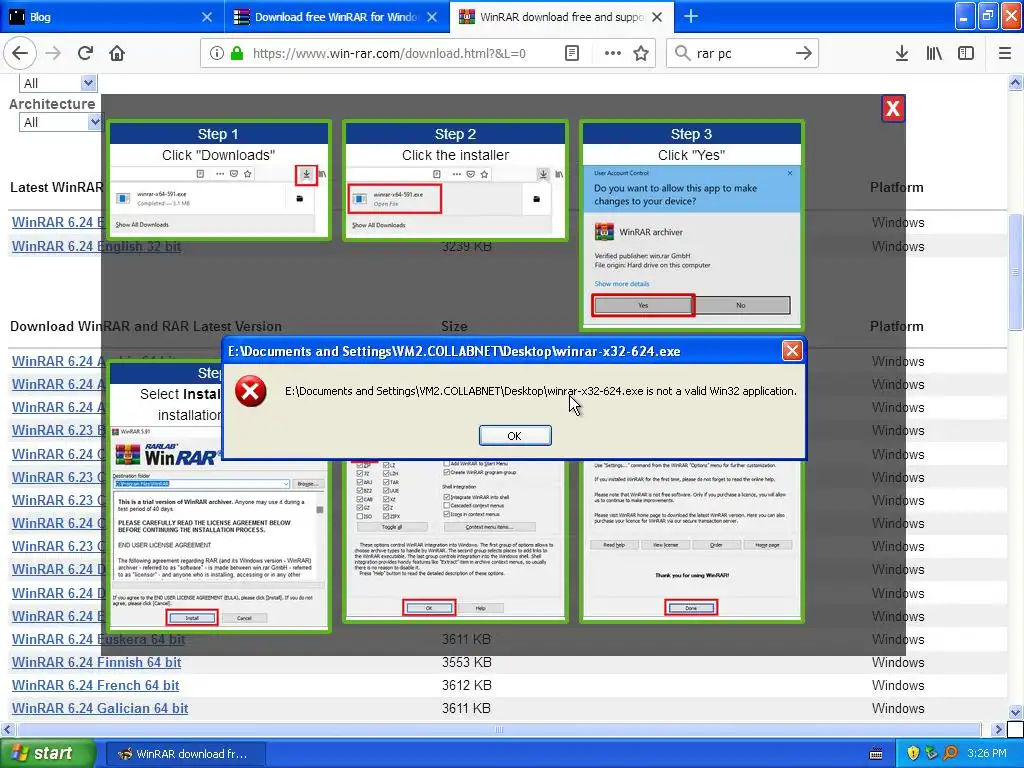Click the Step 1 Downloads thumbnail
This screenshot has width=1024, height=768.
(x=219, y=180)
